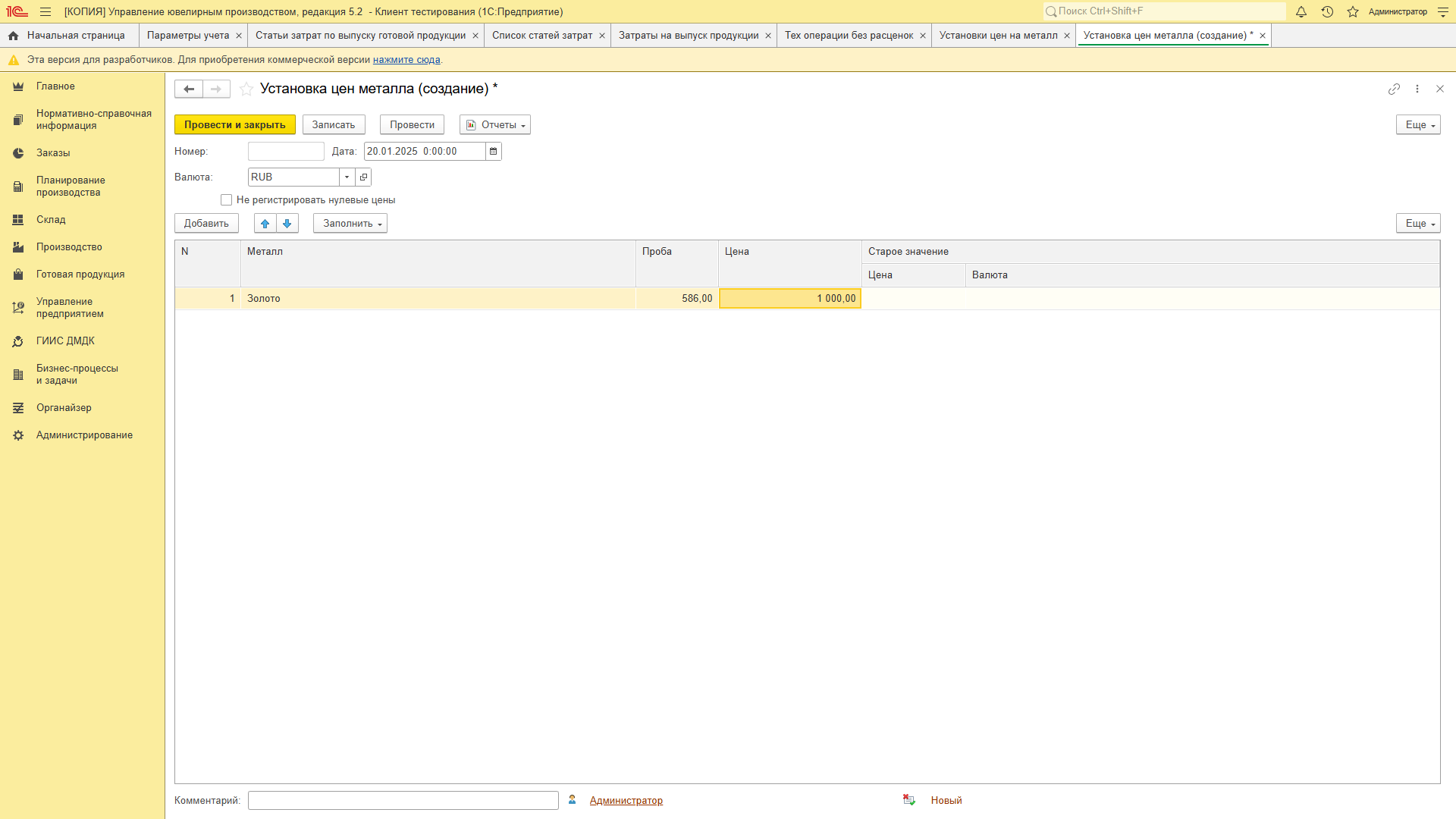Screen dimensions: 1456x819
Task: Follow the нажмите сюда link
Action: pyautogui.click(x=406, y=60)
